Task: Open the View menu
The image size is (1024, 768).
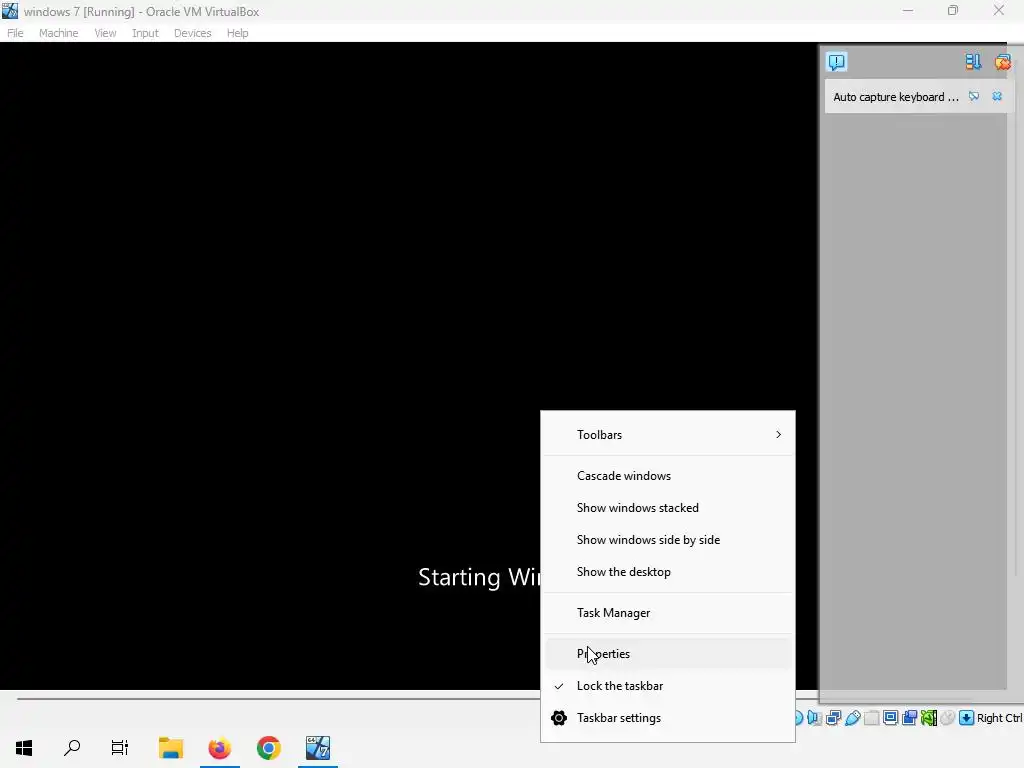Action: [x=105, y=33]
